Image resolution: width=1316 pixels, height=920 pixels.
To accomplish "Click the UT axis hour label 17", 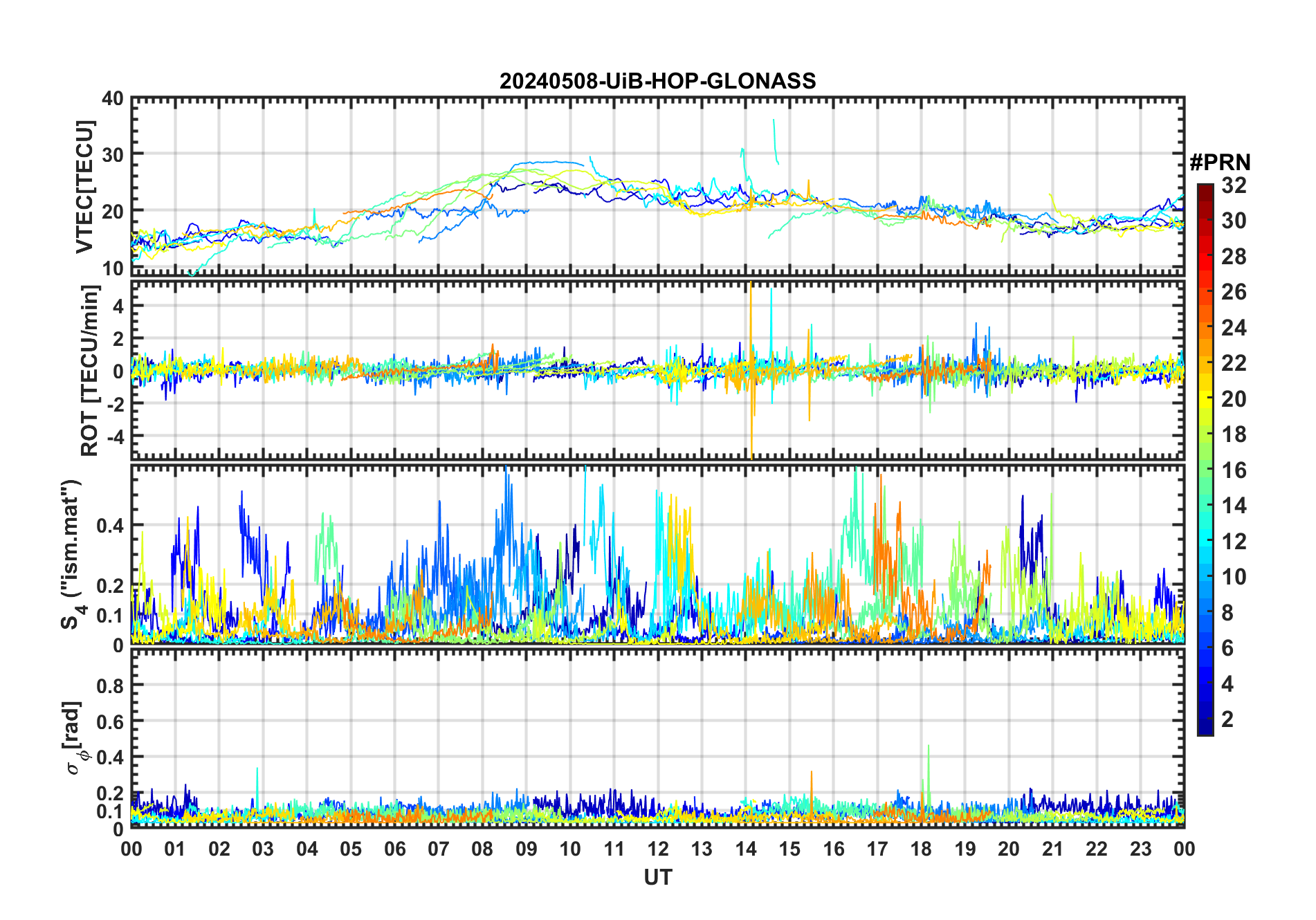I will click(x=877, y=849).
